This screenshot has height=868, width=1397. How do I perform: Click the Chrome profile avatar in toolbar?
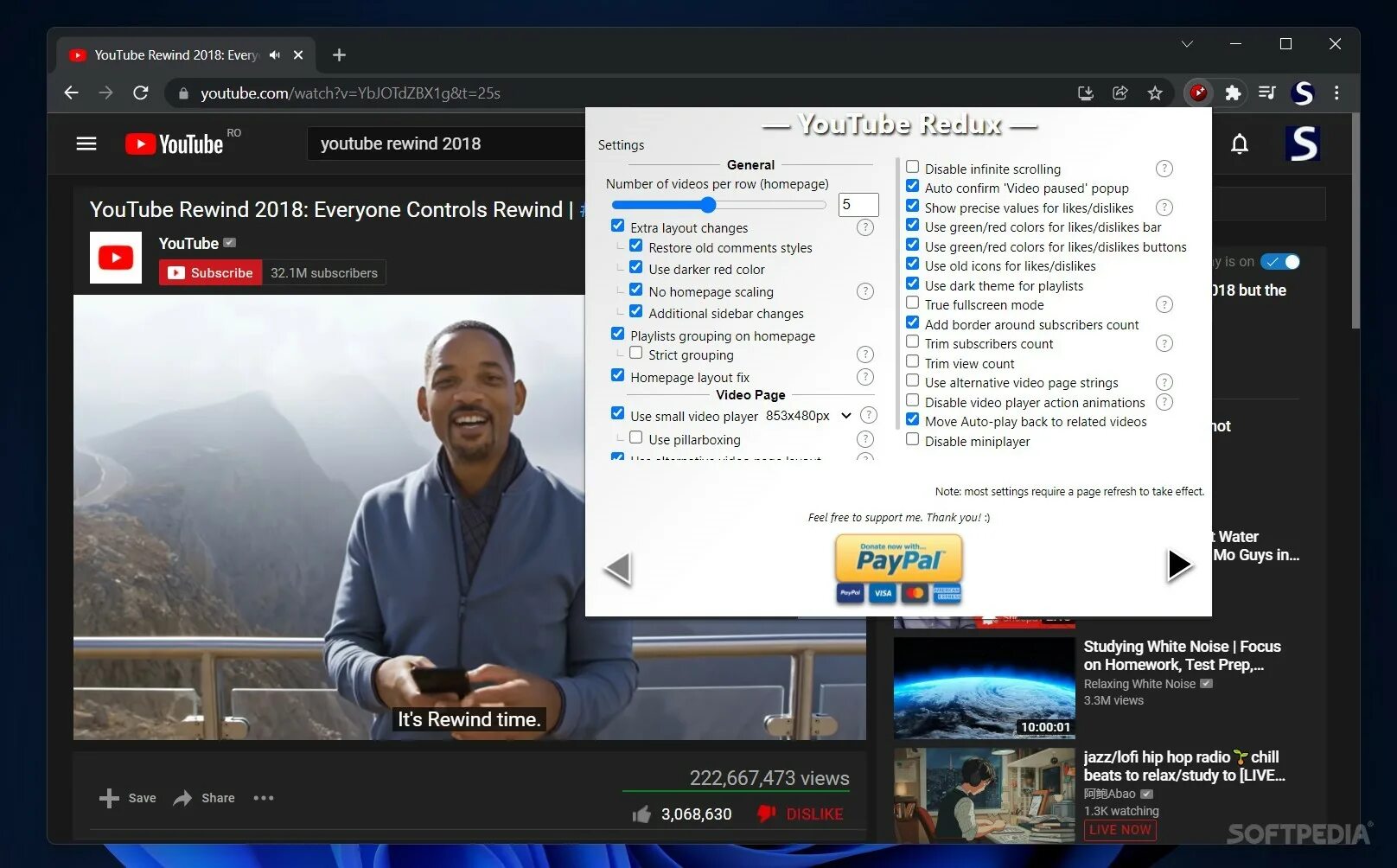coord(1302,93)
